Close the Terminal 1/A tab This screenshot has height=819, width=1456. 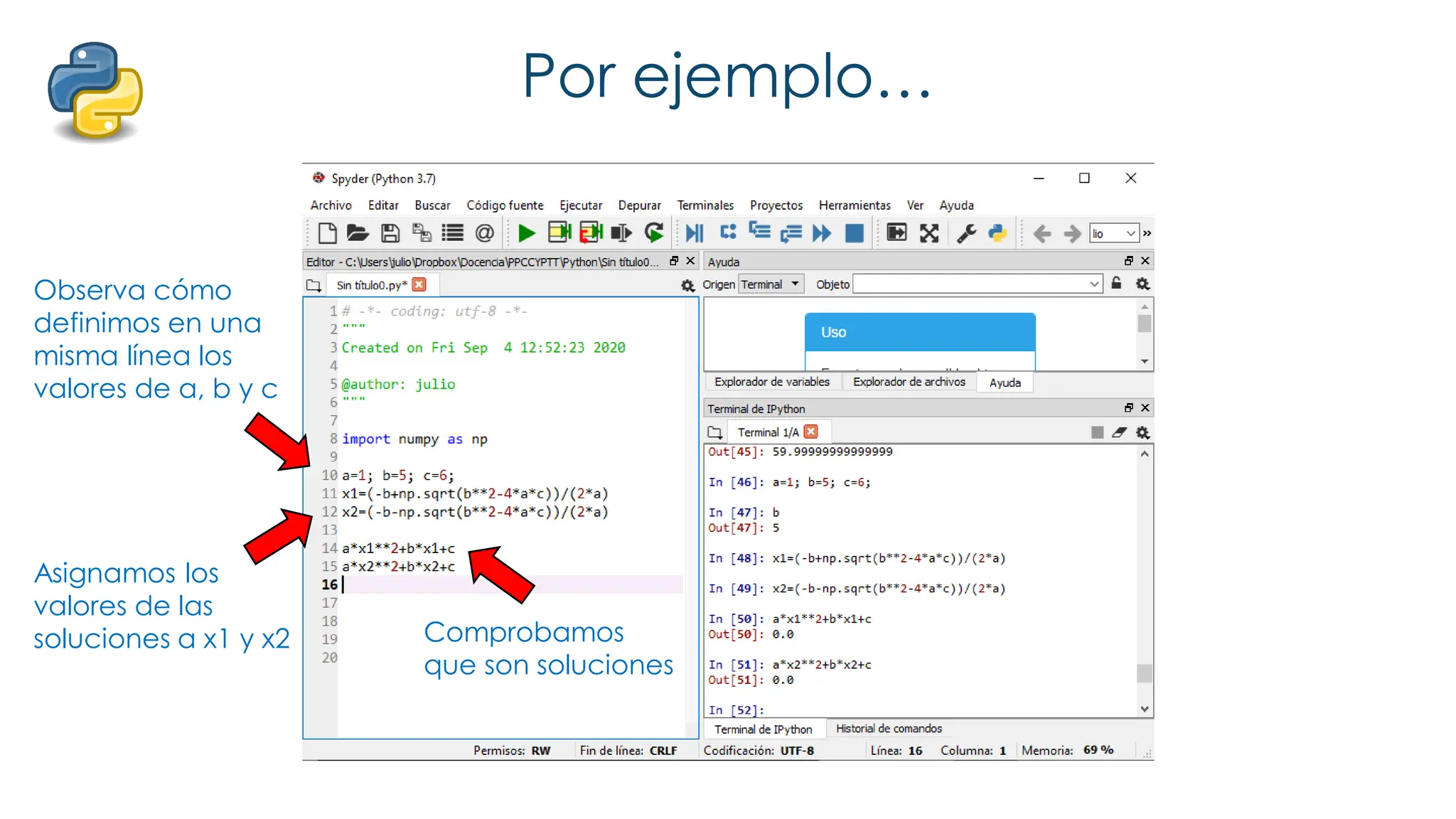811,432
